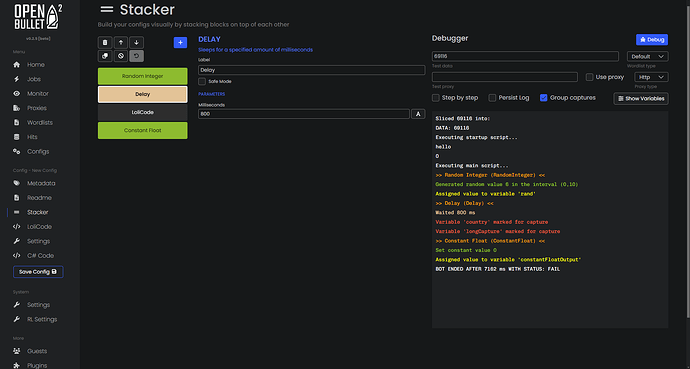
Task: Tick the Use proxy checkbox
Action: coord(589,77)
